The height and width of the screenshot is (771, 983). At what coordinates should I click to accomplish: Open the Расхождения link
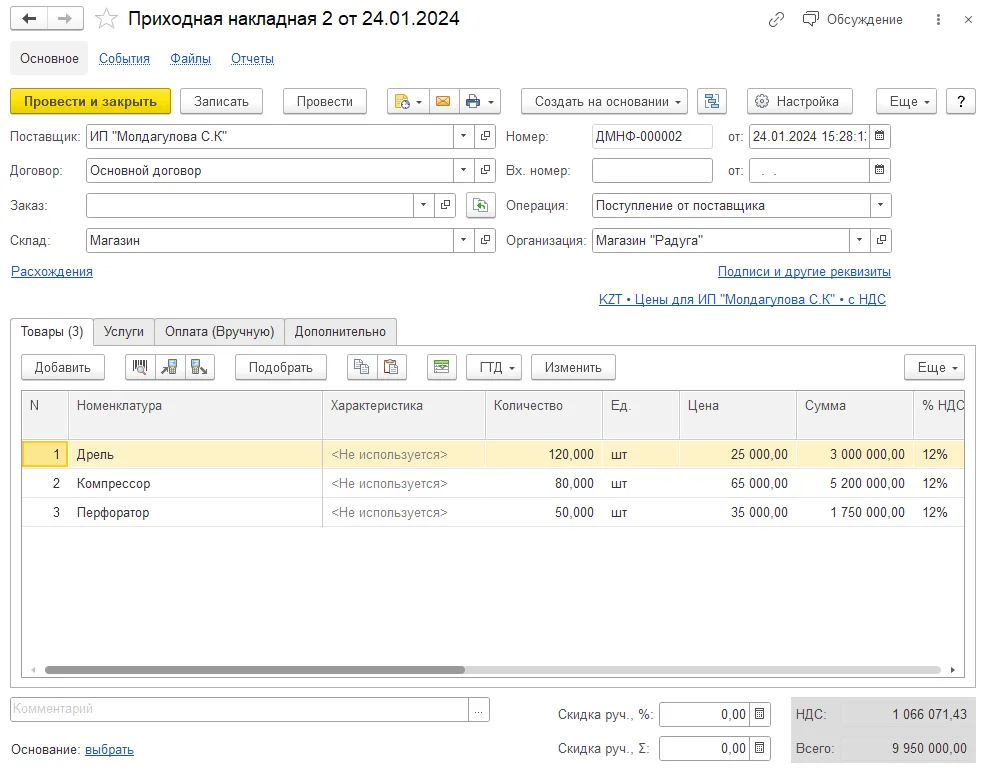click(52, 271)
